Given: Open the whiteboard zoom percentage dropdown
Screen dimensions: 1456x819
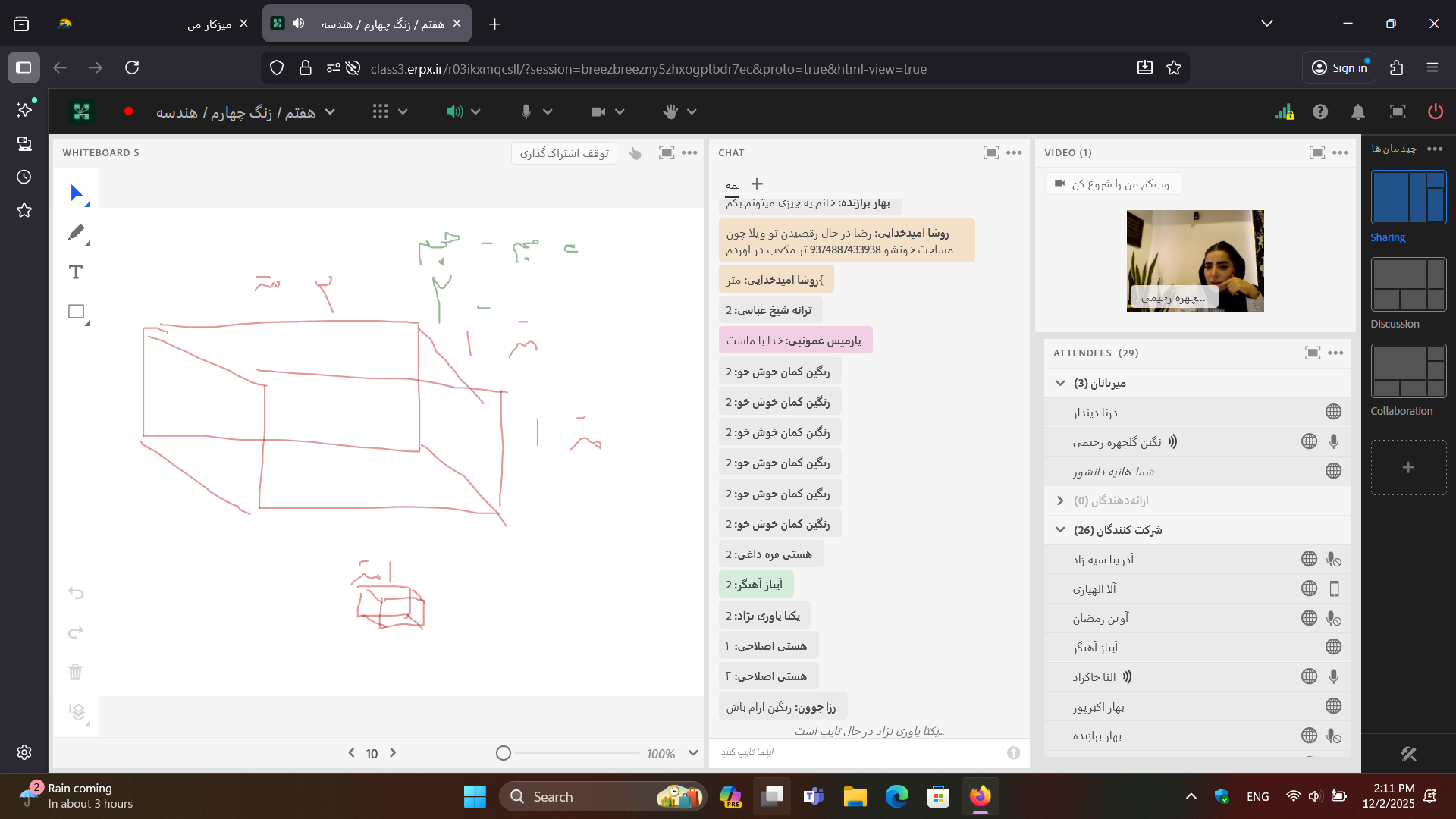Looking at the screenshot, I should tap(693, 753).
